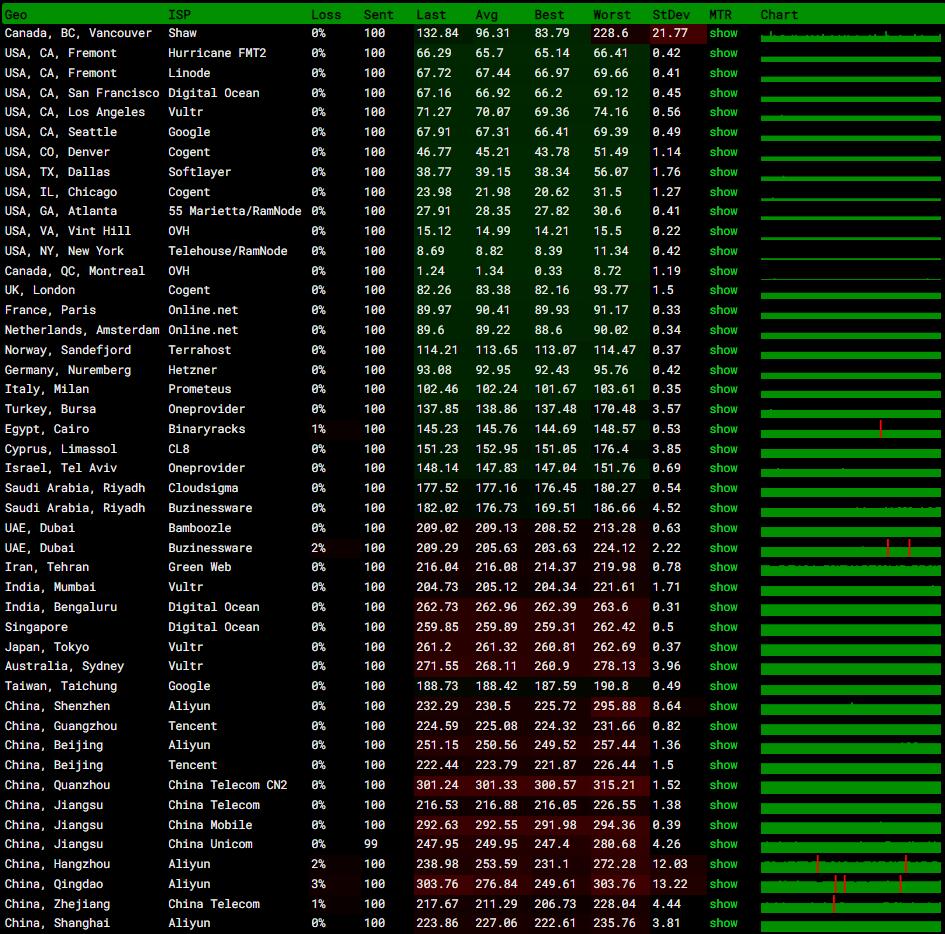Open MTR show for India, Mumbai Vultr
The width and height of the screenshot is (945, 934).
click(x=723, y=586)
